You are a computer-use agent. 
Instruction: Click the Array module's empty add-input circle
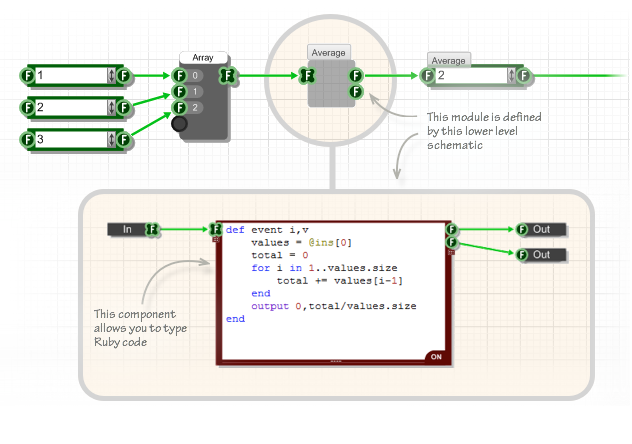179,124
